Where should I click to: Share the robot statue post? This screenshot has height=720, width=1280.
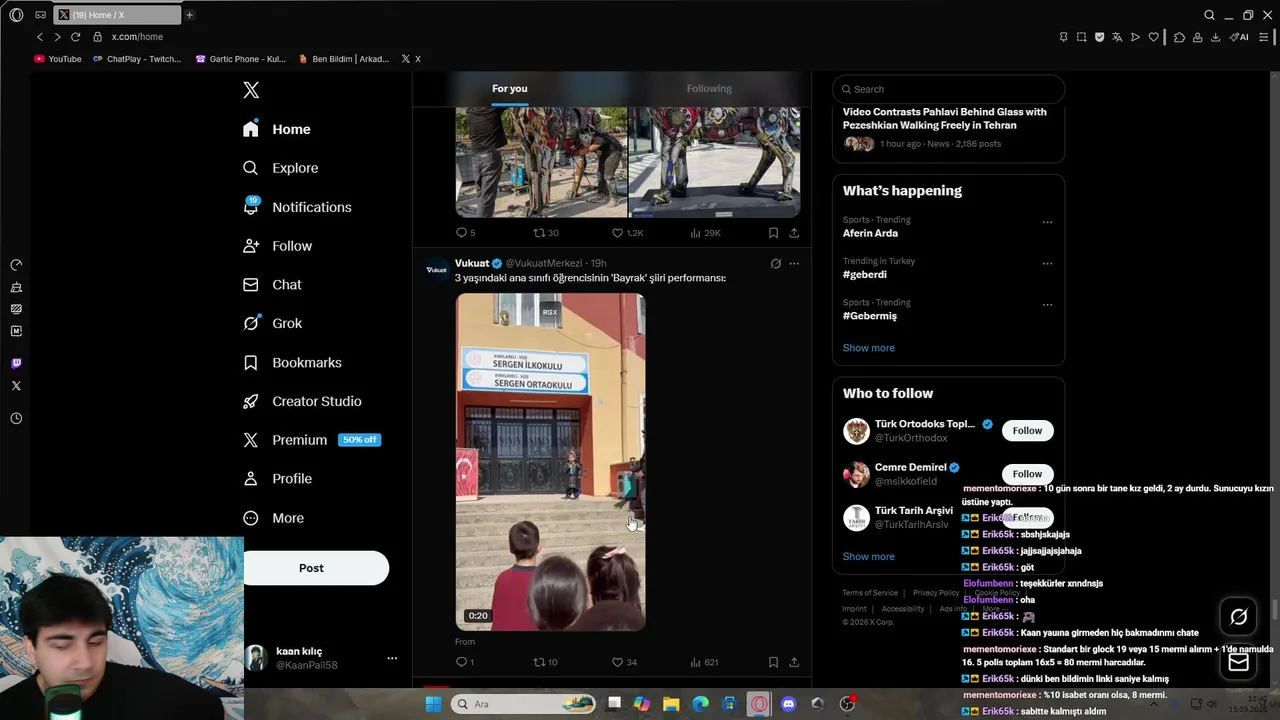coord(794,233)
